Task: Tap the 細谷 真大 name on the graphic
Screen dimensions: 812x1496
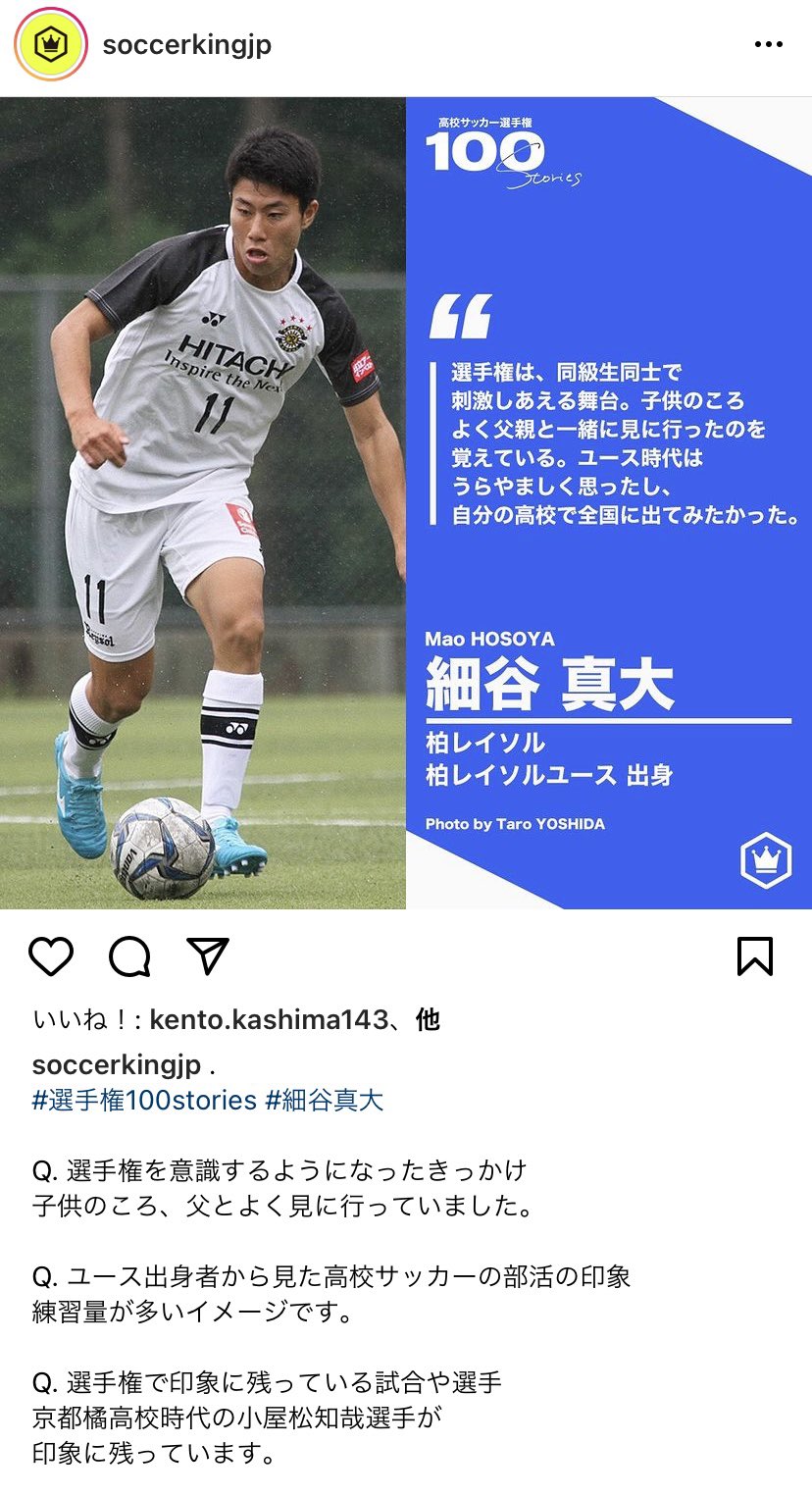Action: (x=549, y=683)
